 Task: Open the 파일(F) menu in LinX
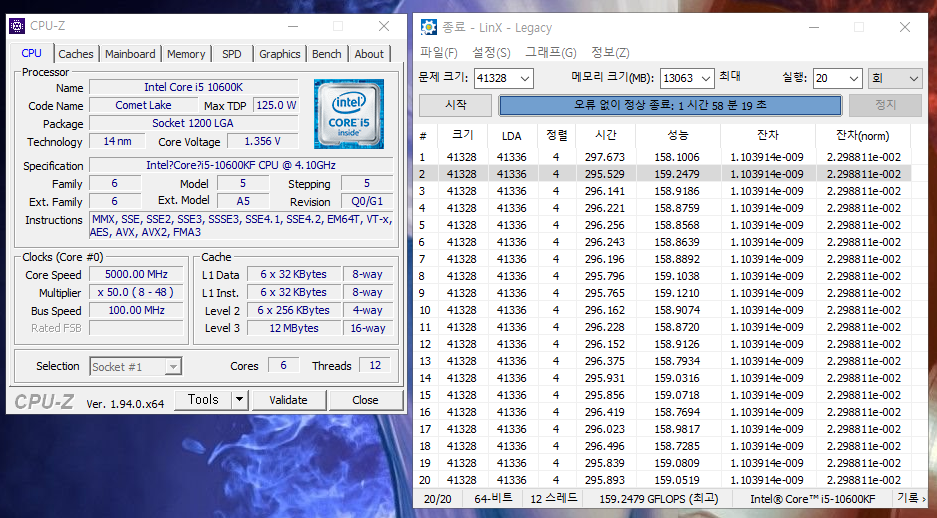pos(439,53)
